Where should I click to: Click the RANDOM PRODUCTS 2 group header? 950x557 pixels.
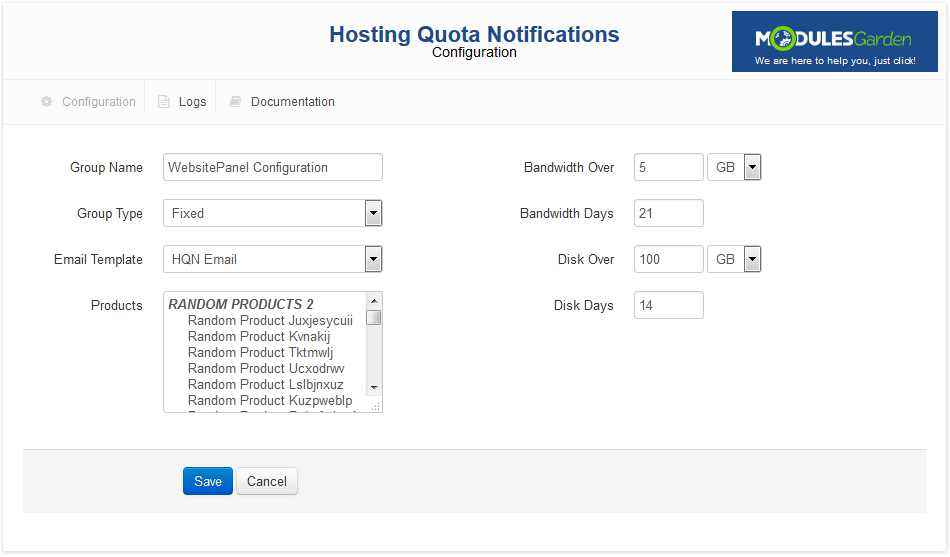241,304
